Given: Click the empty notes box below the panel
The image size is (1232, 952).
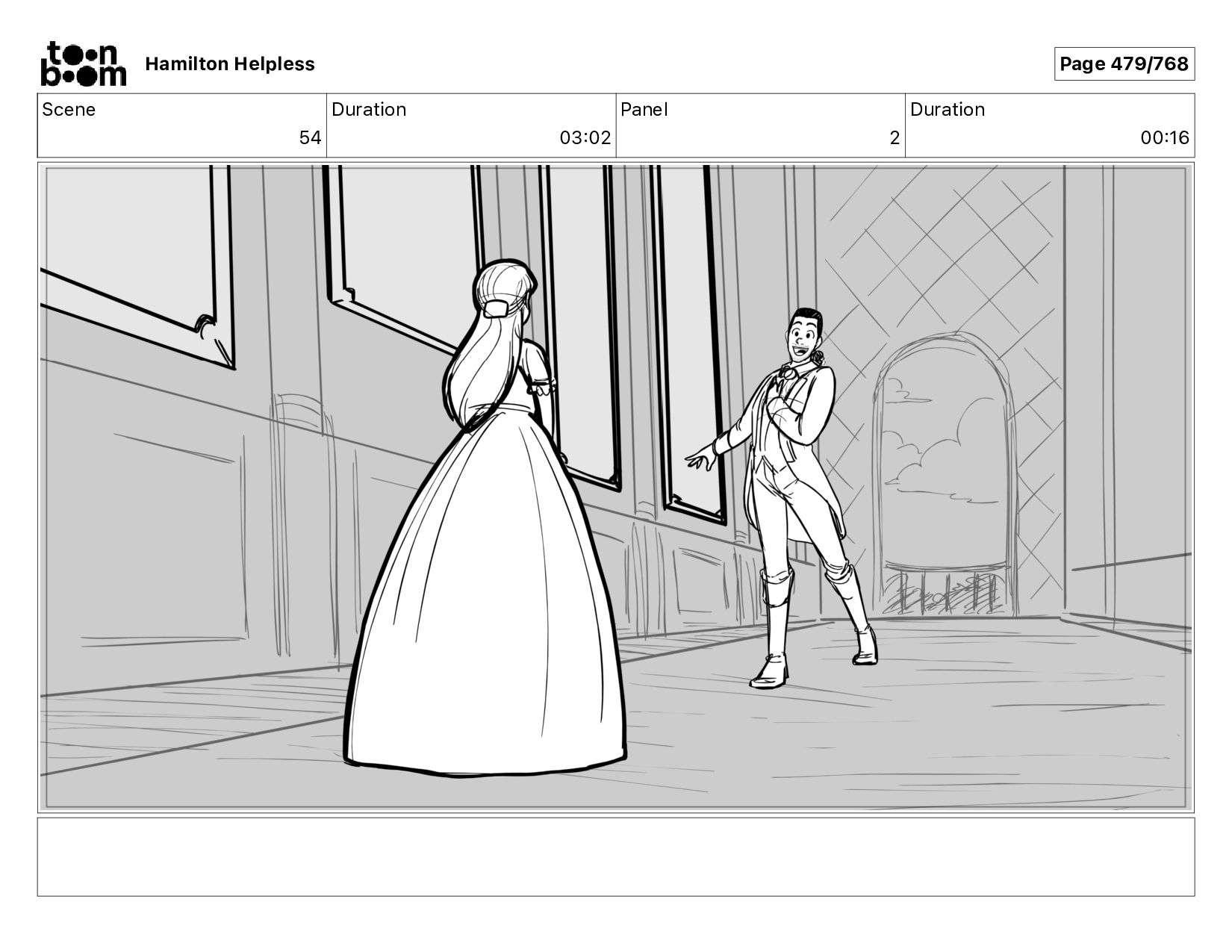Looking at the screenshot, I should click(616, 857).
